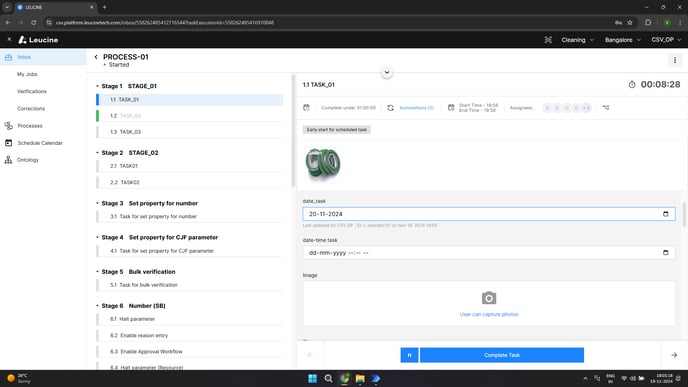This screenshot has height=387, width=688.
Task: Open calendar picker for date-time task
Action: tap(666, 253)
